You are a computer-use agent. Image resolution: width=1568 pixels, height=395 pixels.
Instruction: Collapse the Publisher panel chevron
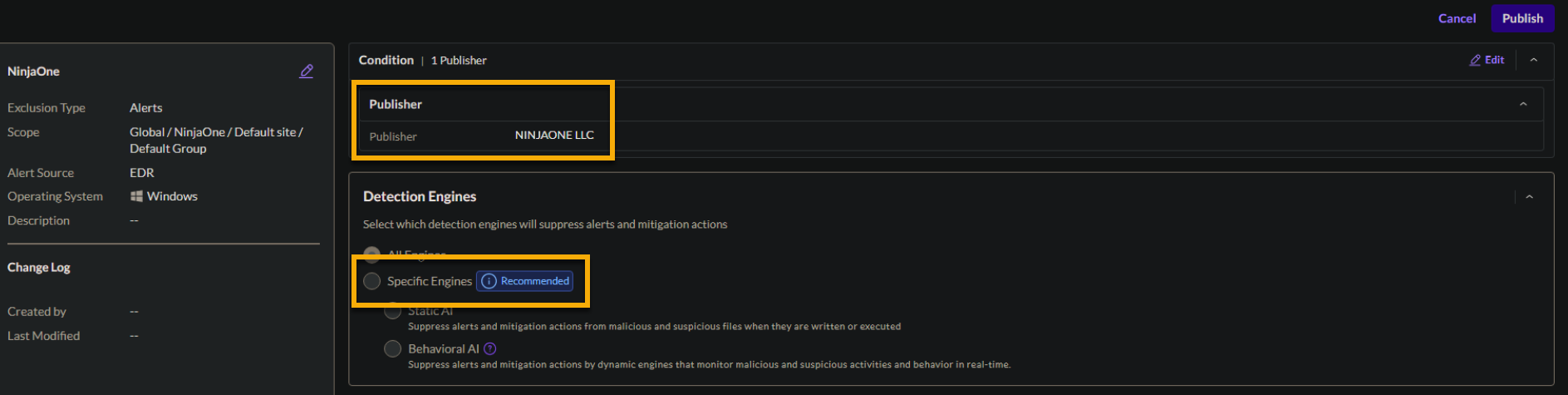(x=1523, y=104)
